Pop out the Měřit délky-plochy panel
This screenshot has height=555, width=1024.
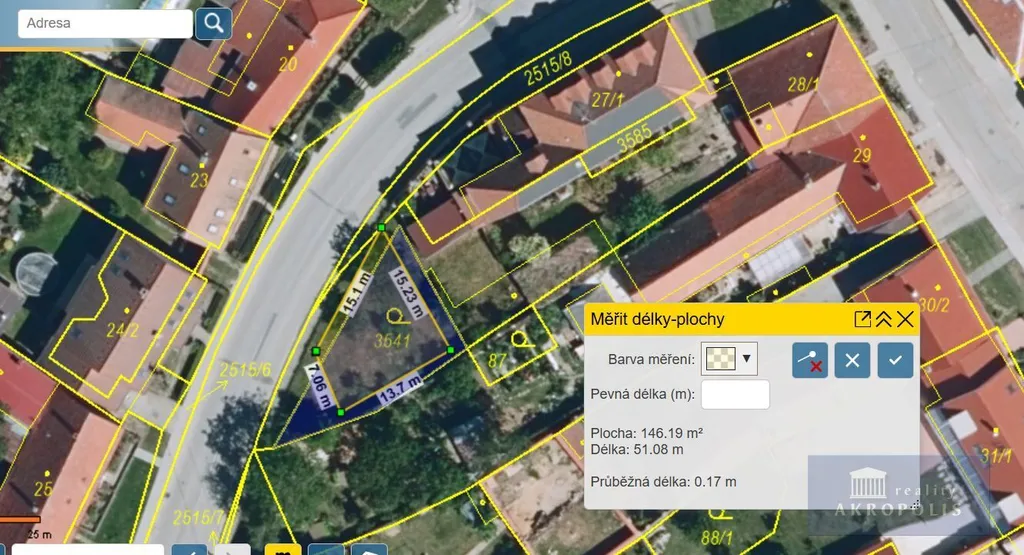click(862, 319)
